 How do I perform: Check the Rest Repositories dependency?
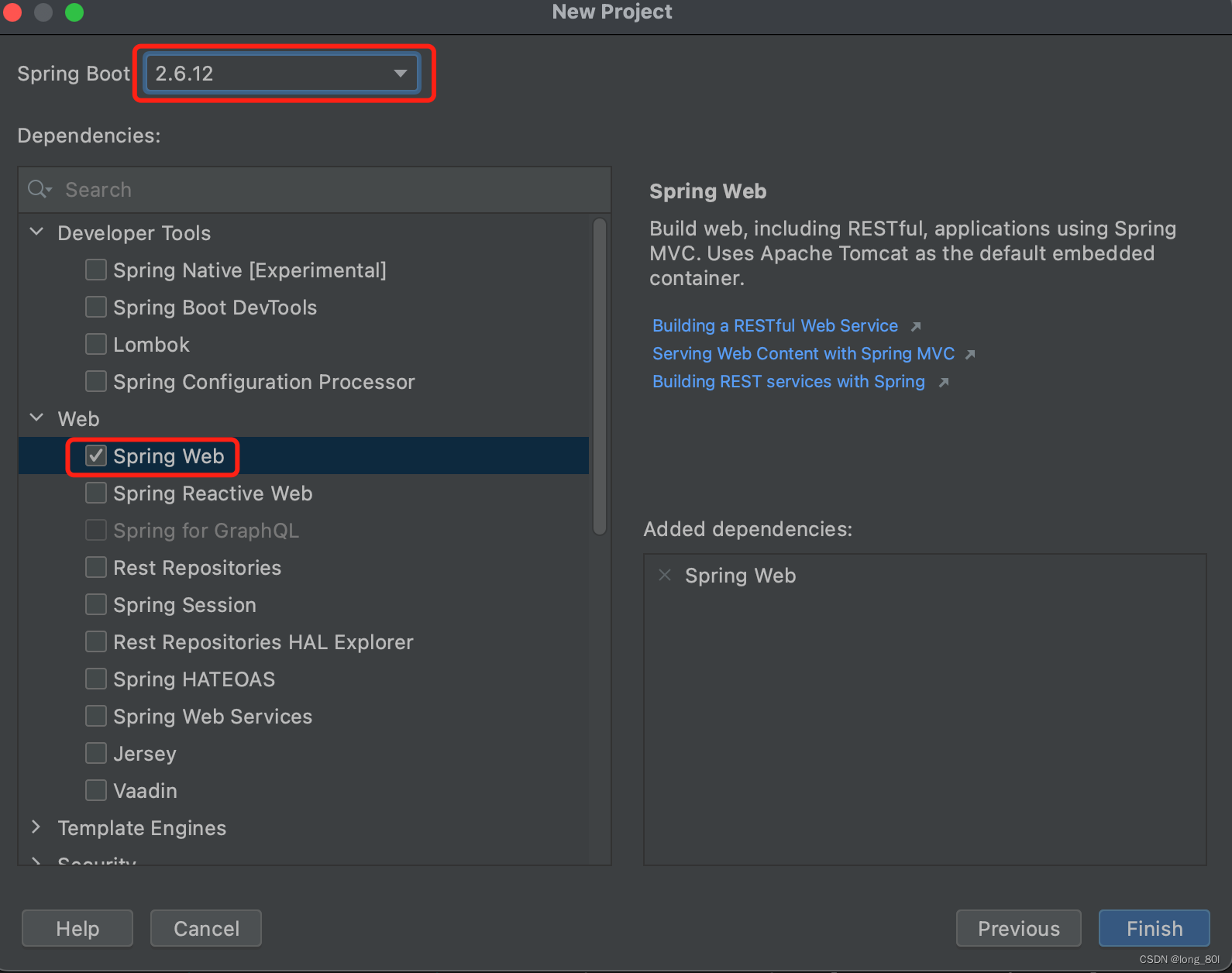(x=96, y=567)
